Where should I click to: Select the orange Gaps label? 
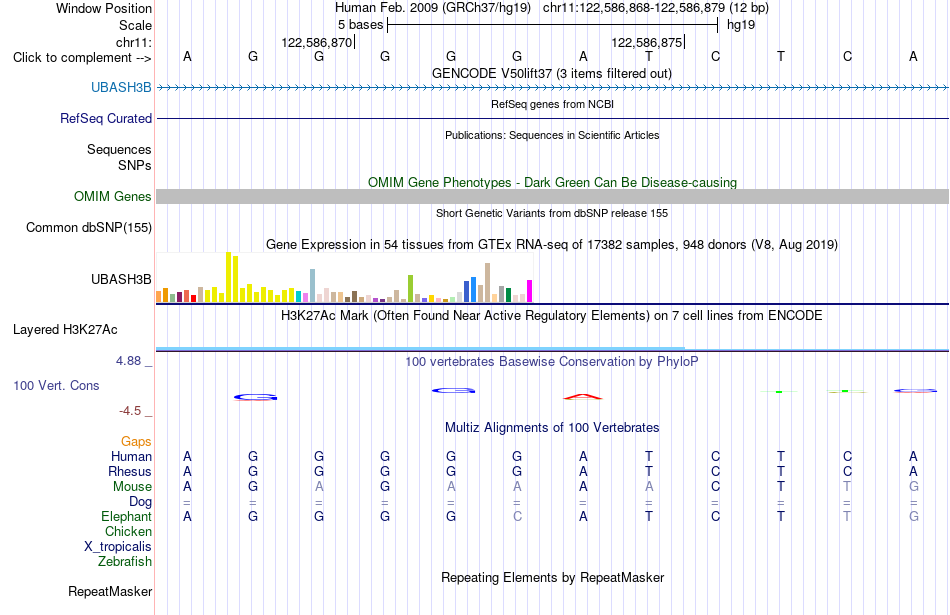click(x=136, y=441)
